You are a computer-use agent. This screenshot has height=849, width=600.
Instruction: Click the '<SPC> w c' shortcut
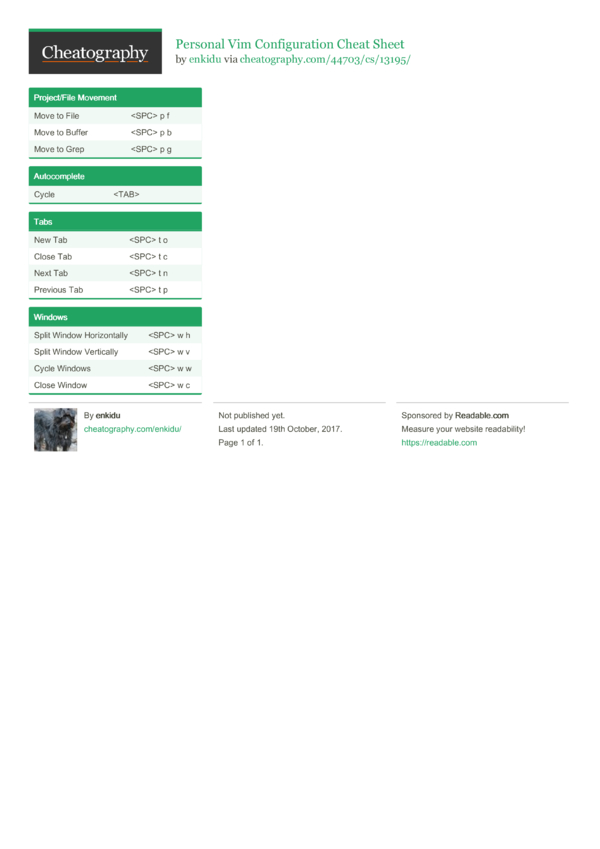tap(169, 385)
